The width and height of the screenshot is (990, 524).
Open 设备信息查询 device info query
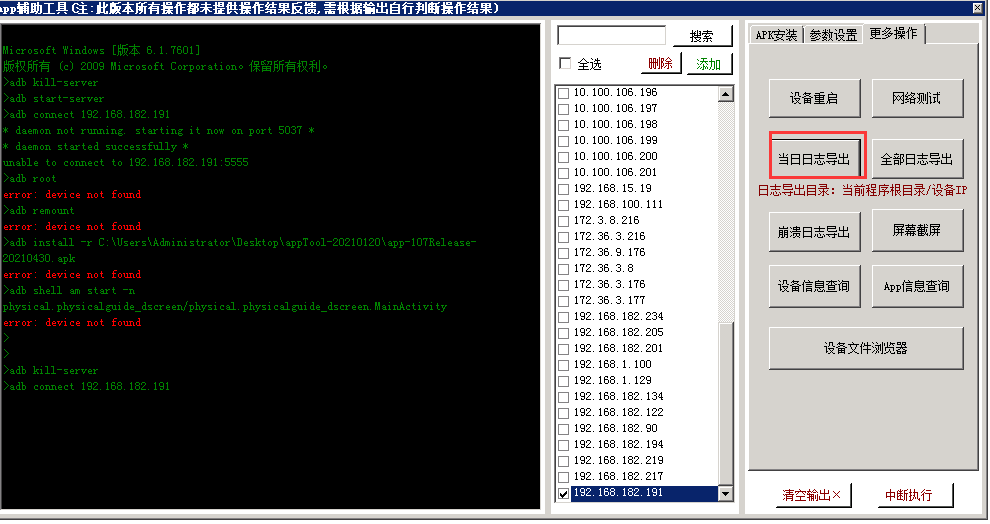point(814,287)
